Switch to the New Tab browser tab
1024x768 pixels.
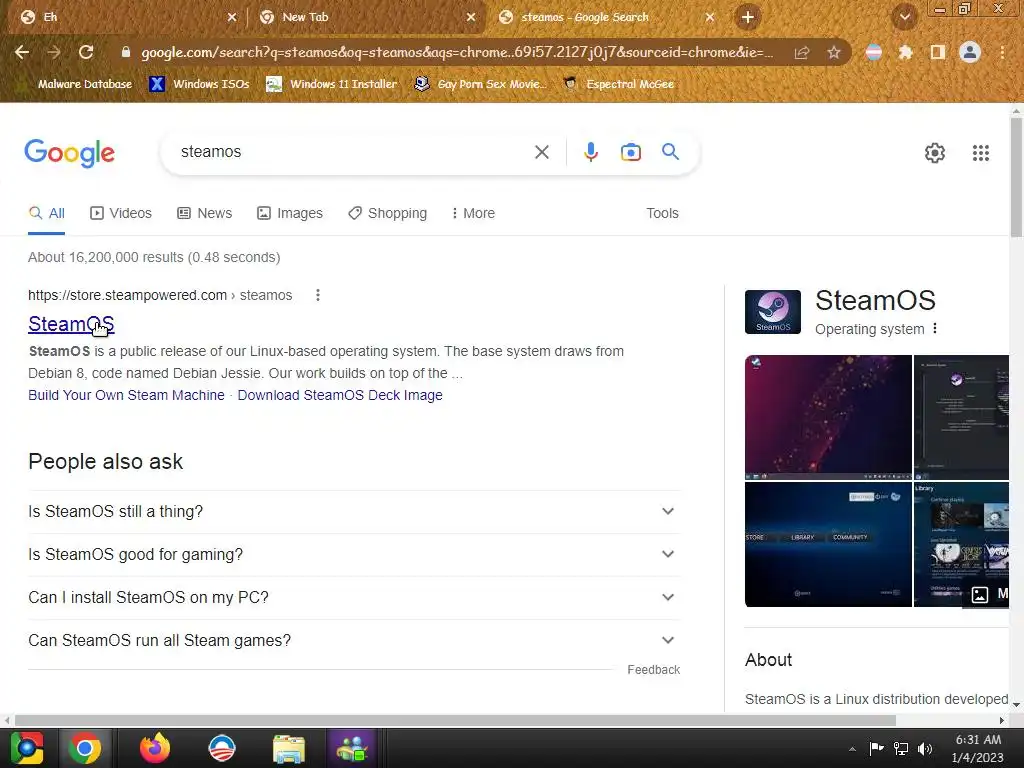[364, 17]
